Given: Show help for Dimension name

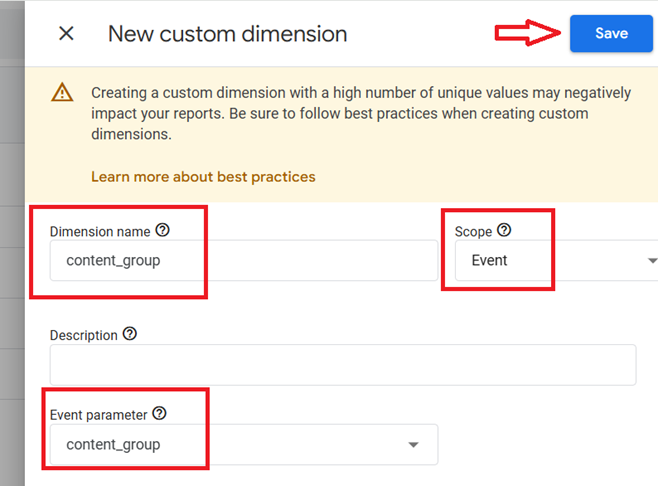Looking at the screenshot, I should [162, 230].
